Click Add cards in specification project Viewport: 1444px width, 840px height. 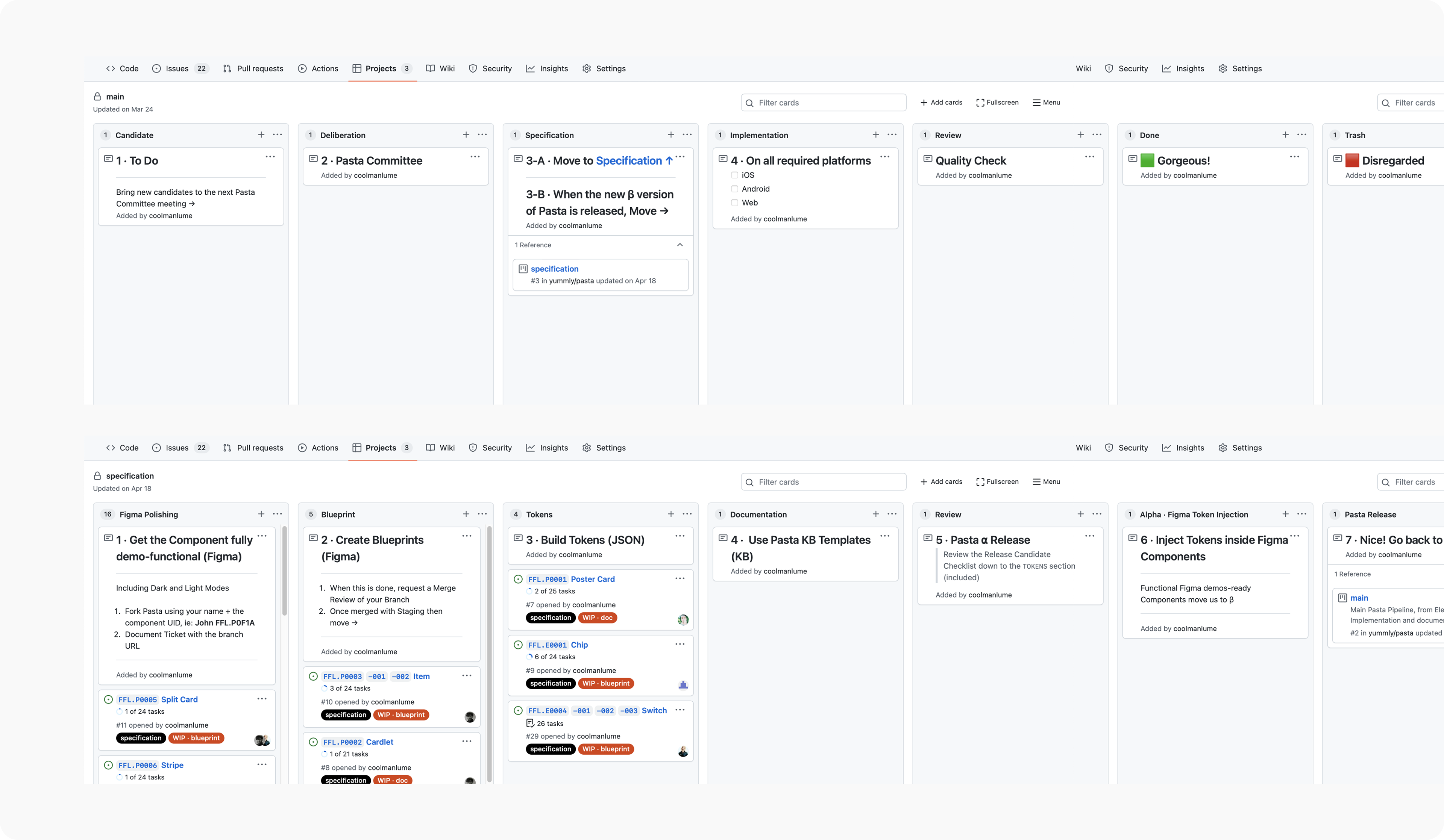pos(941,481)
